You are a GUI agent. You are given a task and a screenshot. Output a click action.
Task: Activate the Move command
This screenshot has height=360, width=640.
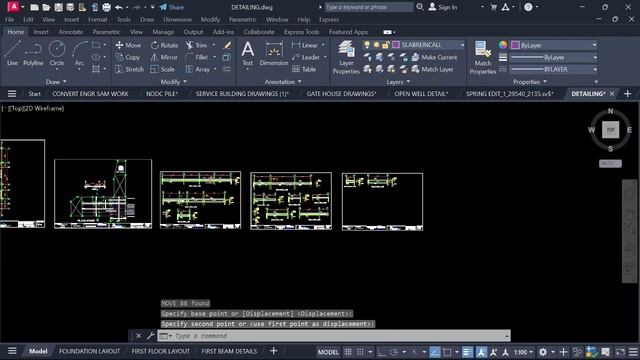[128, 45]
